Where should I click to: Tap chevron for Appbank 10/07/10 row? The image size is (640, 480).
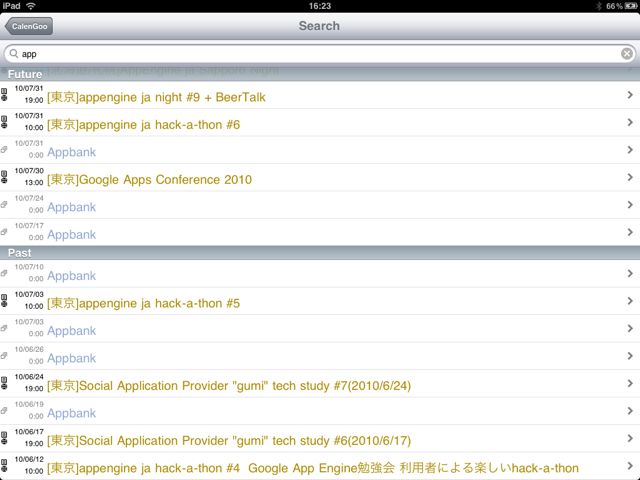click(x=630, y=273)
